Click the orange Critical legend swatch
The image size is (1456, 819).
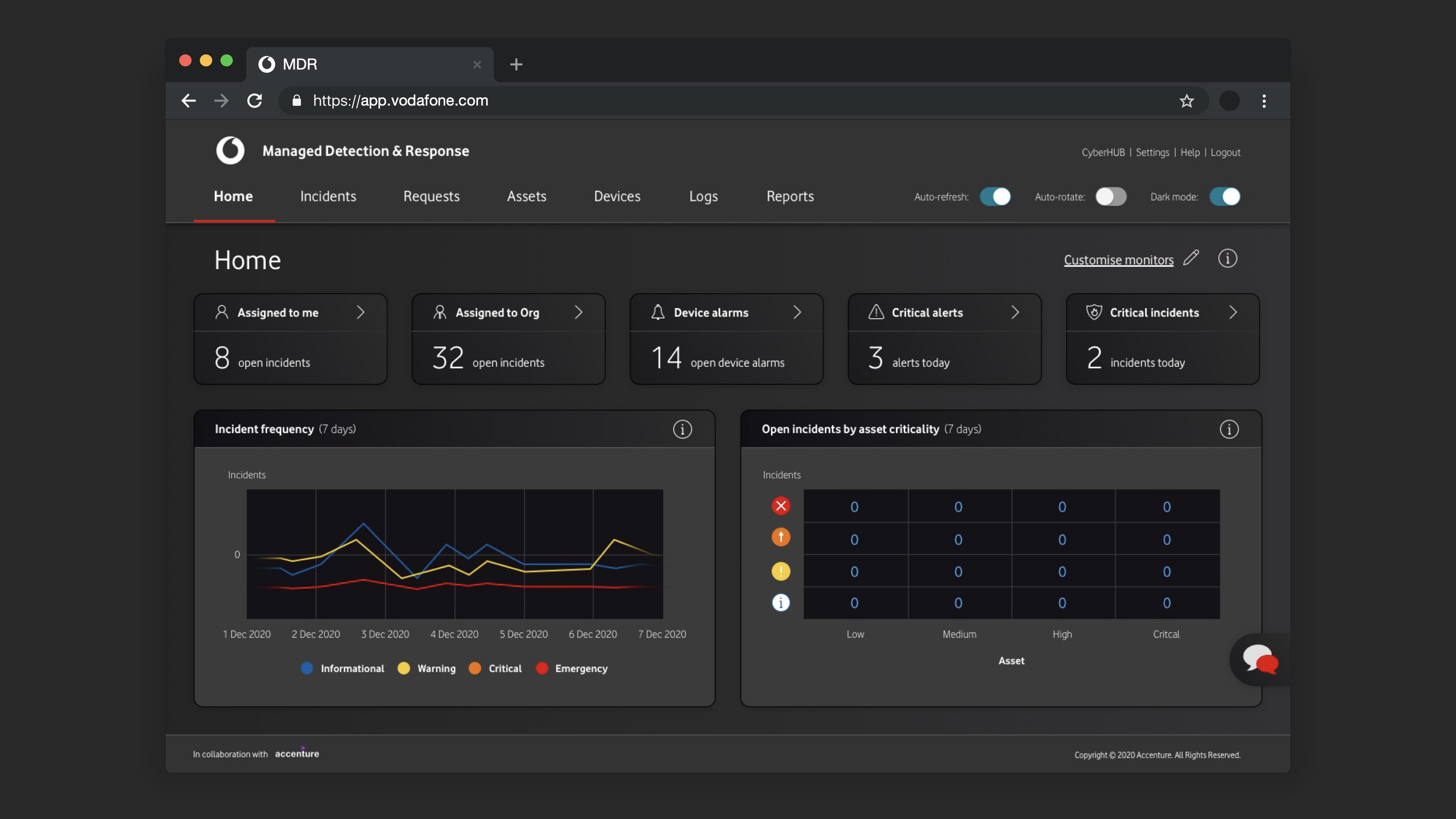[475, 668]
